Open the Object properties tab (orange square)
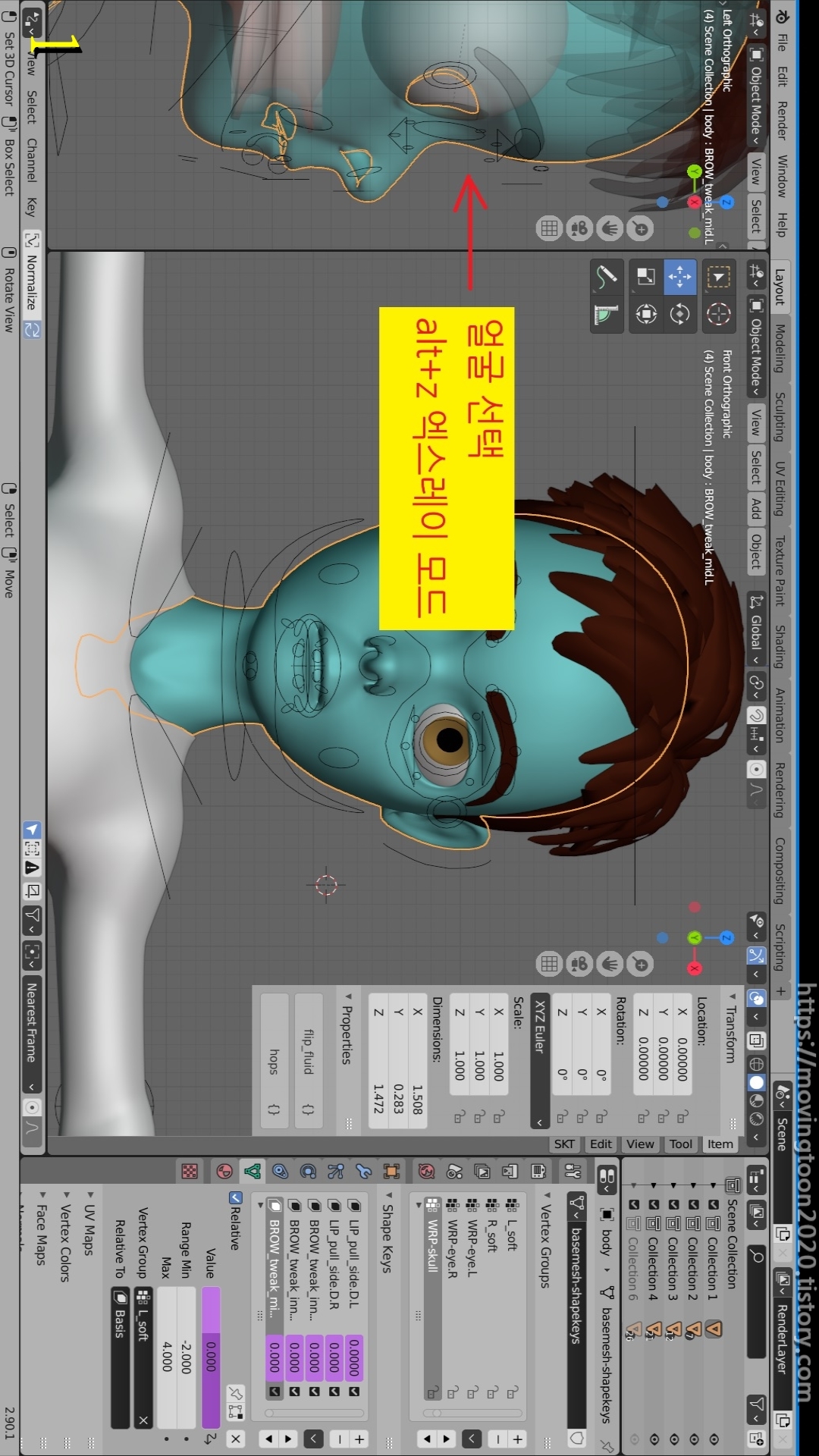This screenshot has width=819, height=1456. pos(391,1172)
